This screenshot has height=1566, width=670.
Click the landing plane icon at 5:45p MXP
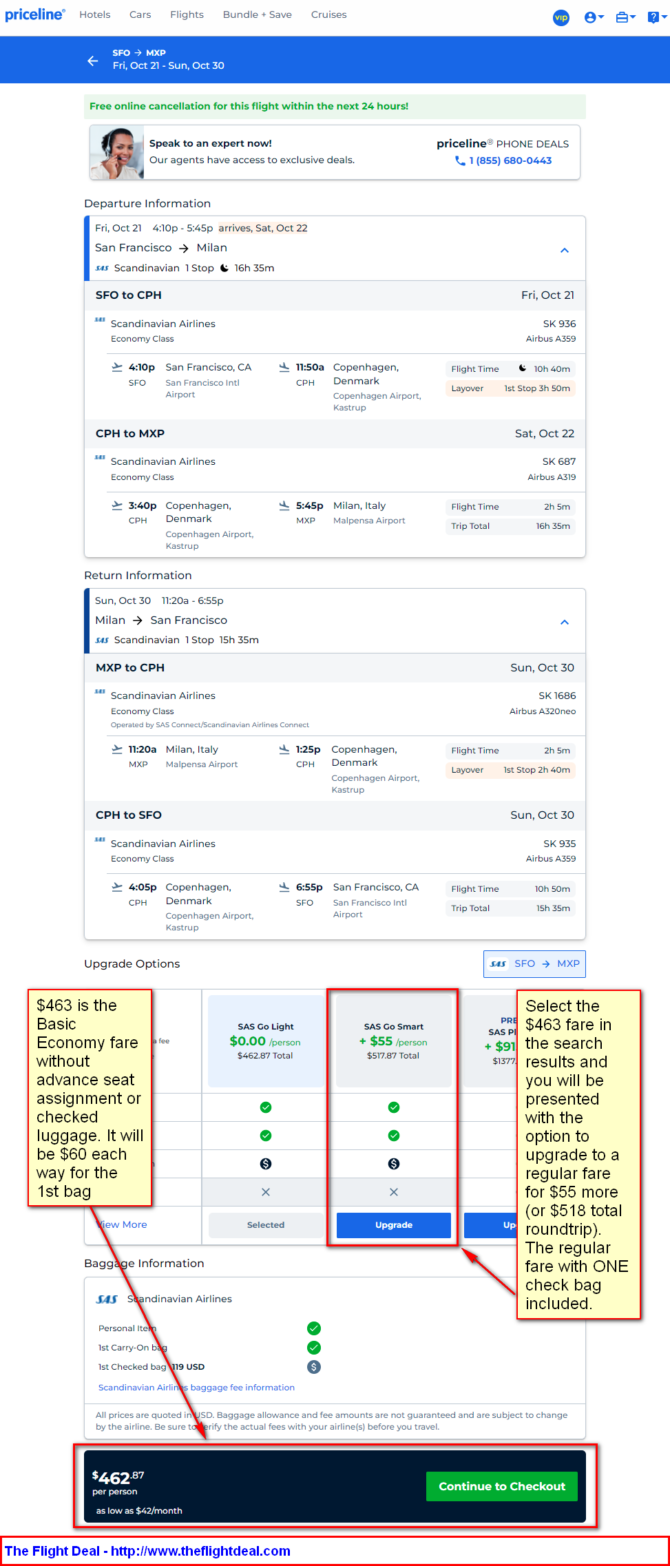pos(285,505)
